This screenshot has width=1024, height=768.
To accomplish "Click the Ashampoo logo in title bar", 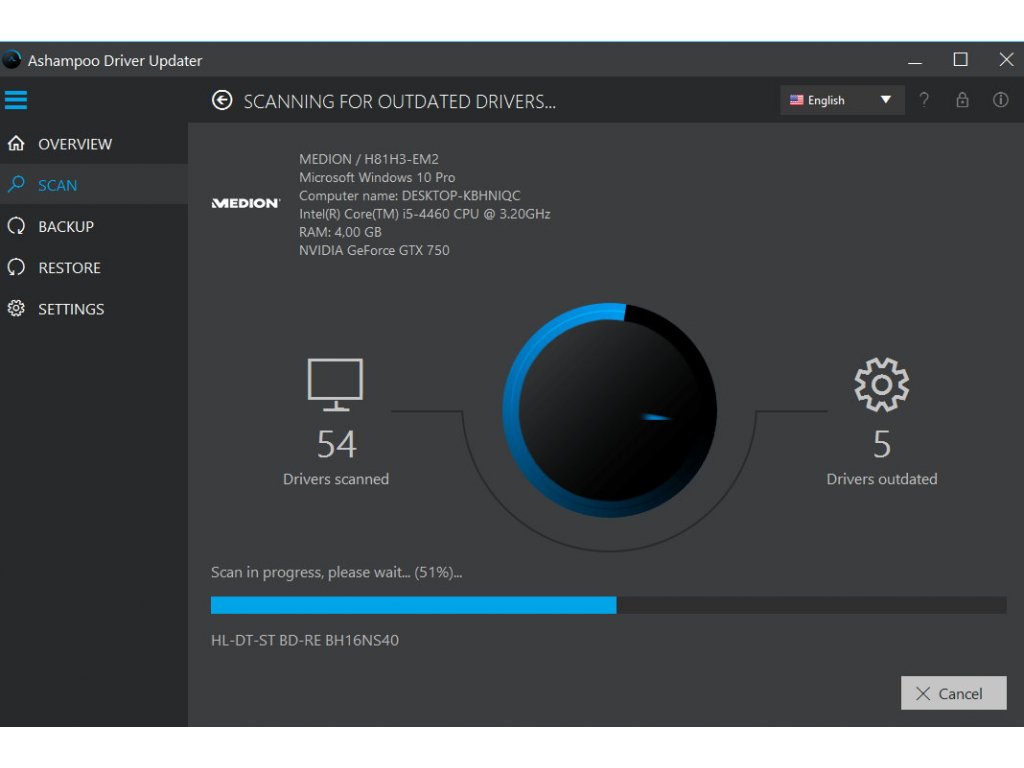I will pos(12,60).
